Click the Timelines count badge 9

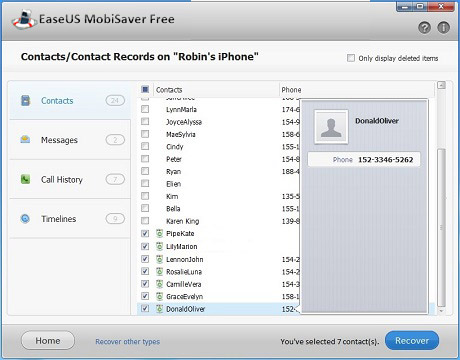coord(115,219)
